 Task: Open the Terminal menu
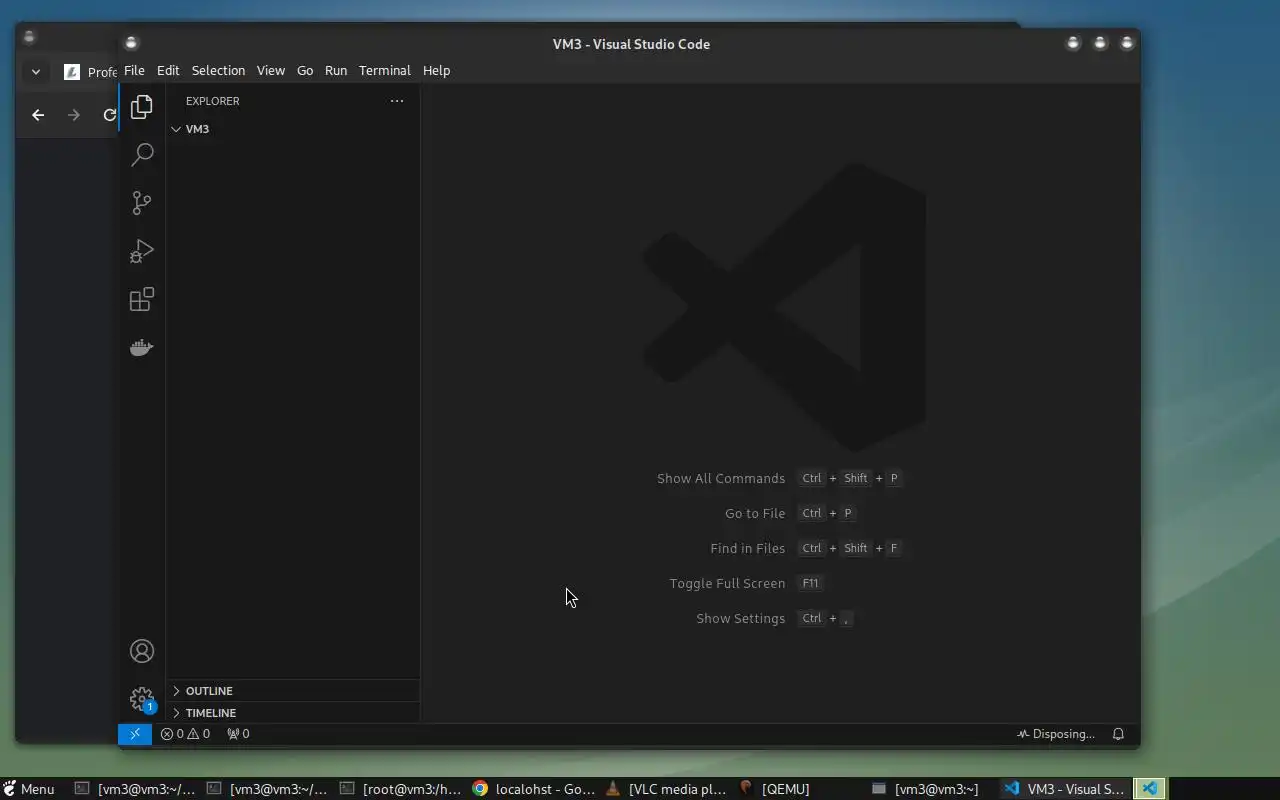pos(385,71)
